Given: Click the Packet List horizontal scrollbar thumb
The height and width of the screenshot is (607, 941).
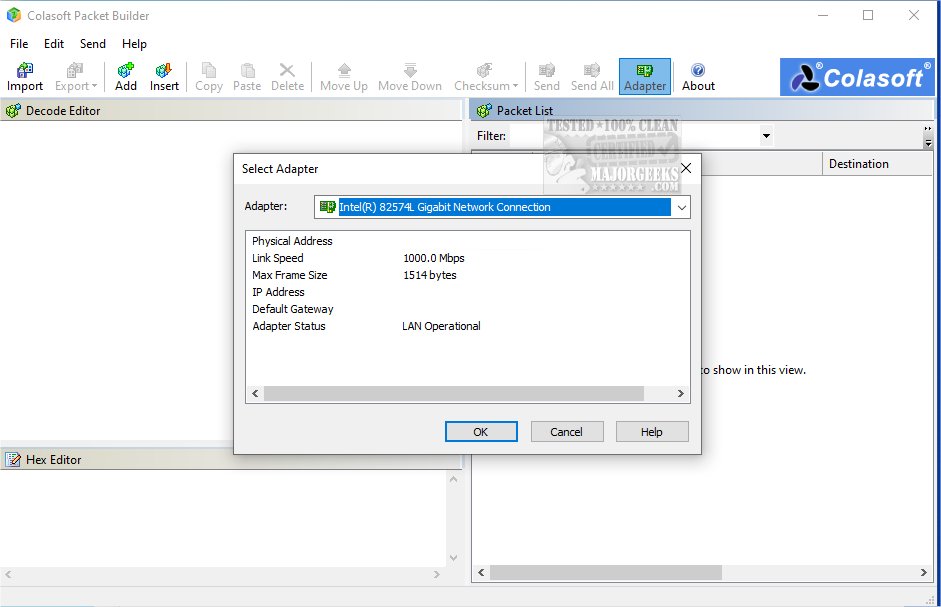Looking at the screenshot, I should click(606, 573).
